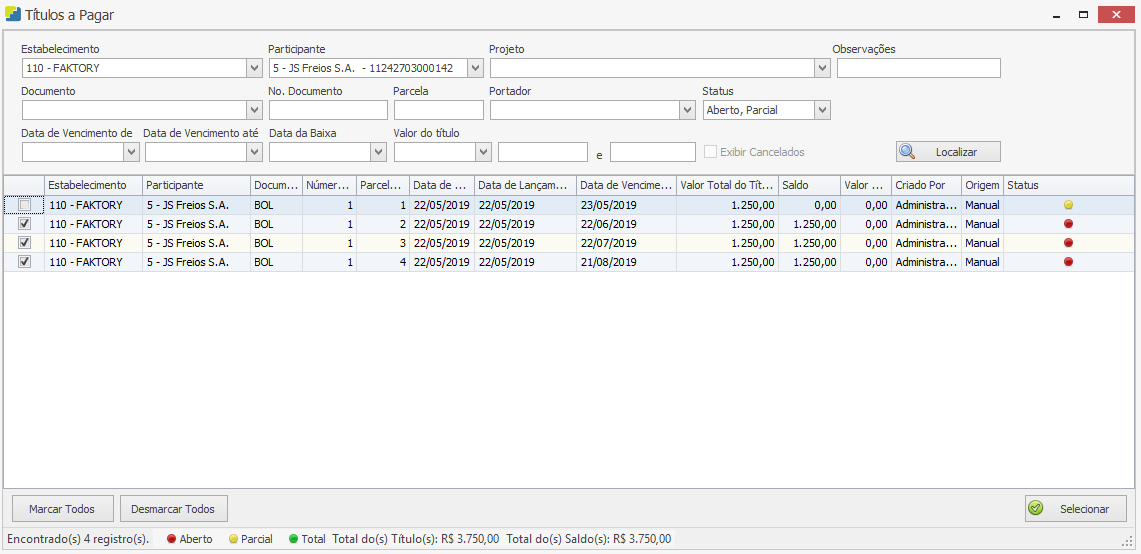The image size is (1141, 554).
Task: Click the green Total legend dot
Action: click(293, 539)
